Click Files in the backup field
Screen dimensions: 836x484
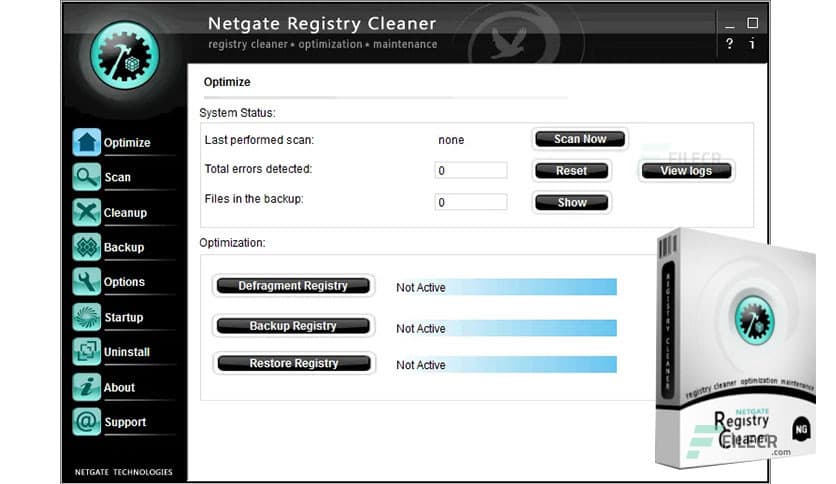[x=471, y=202]
